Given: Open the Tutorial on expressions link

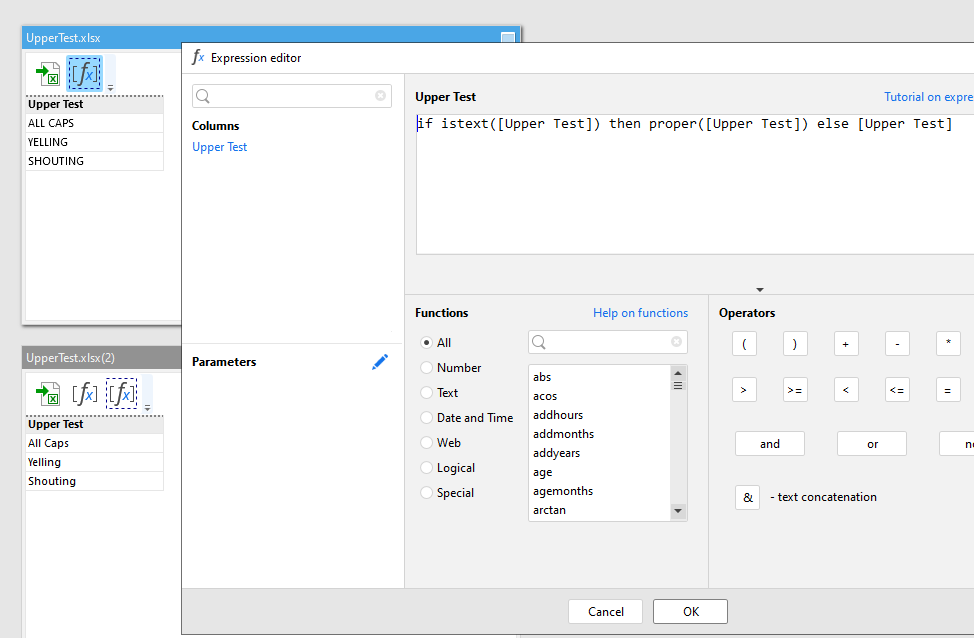Looking at the screenshot, I should click(x=929, y=97).
